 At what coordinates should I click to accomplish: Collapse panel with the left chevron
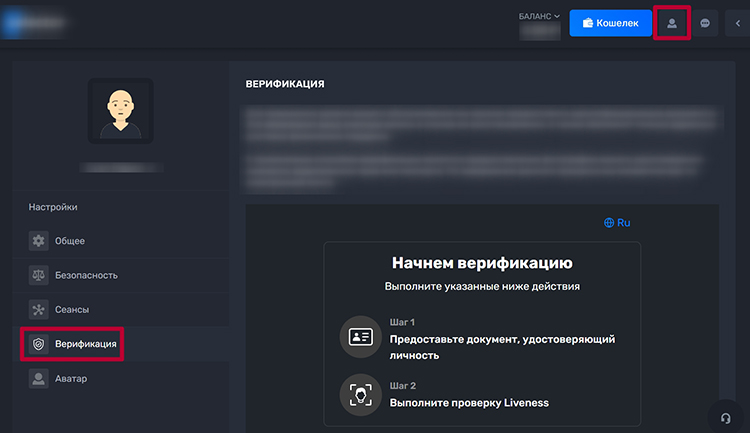(x=738, y=23)
